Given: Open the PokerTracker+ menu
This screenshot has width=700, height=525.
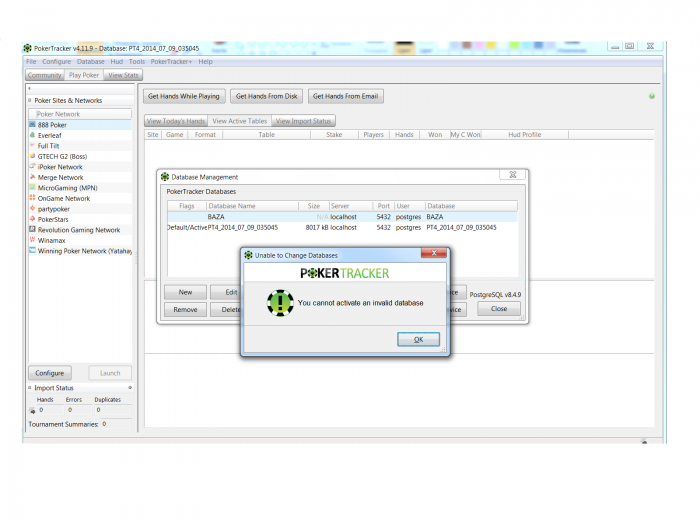Looking at the screenshot, I should [171, 62].
